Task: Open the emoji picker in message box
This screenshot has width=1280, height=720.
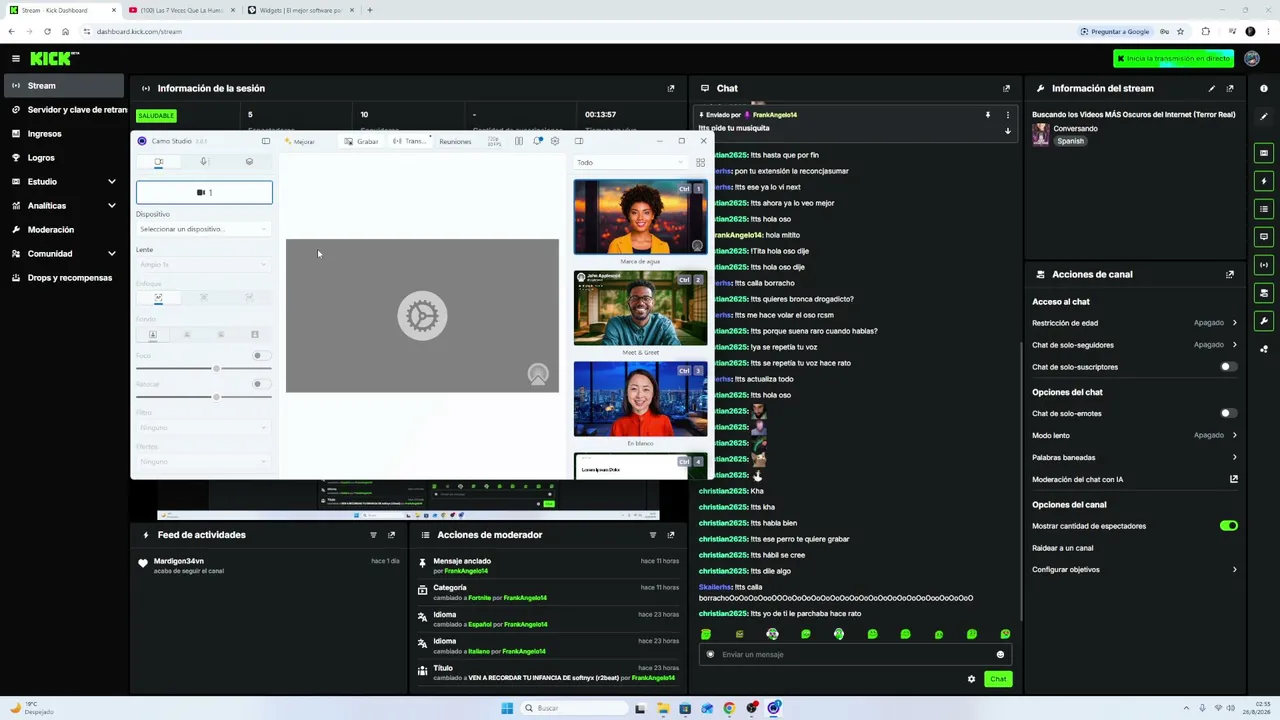Action: pos(1000,655)
